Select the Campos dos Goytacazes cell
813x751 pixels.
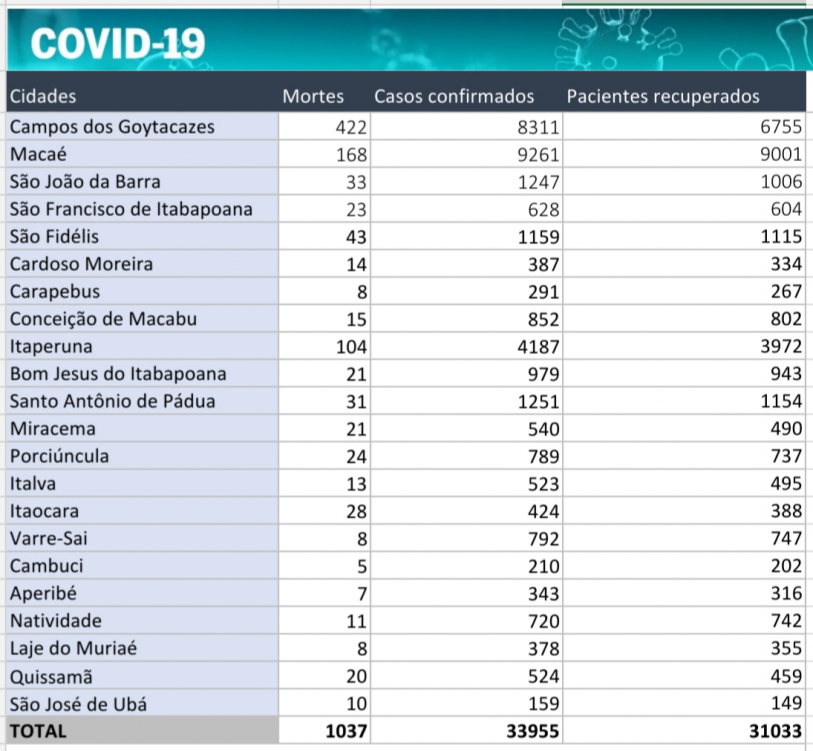tap(112, 127)
